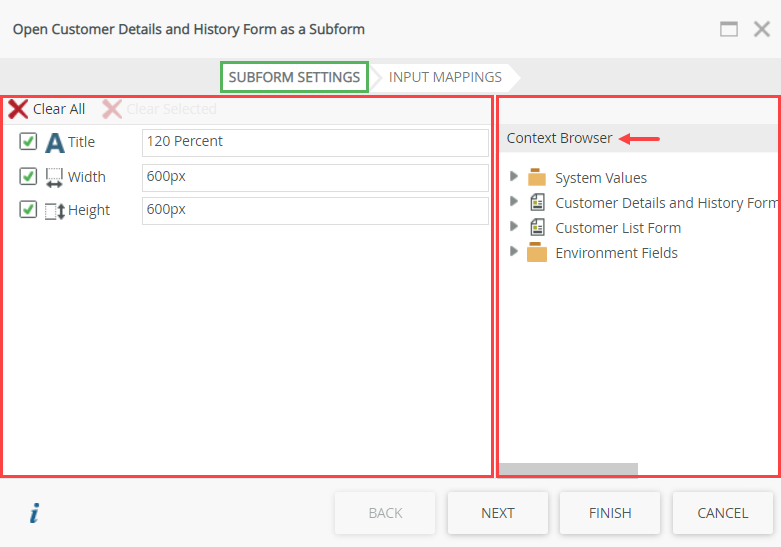Uncheck the Width checkbox
Screen dimensions: 781x547
(28, 176)
